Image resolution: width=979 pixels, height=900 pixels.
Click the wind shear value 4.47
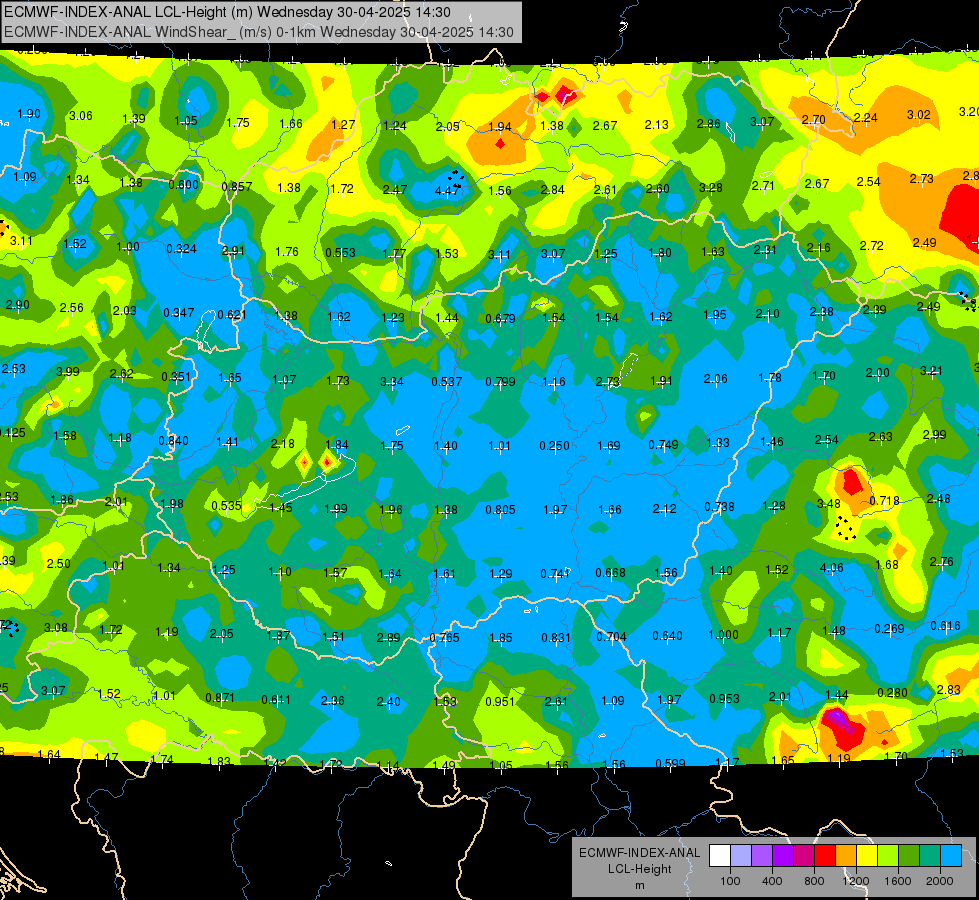tap(447, 190)
